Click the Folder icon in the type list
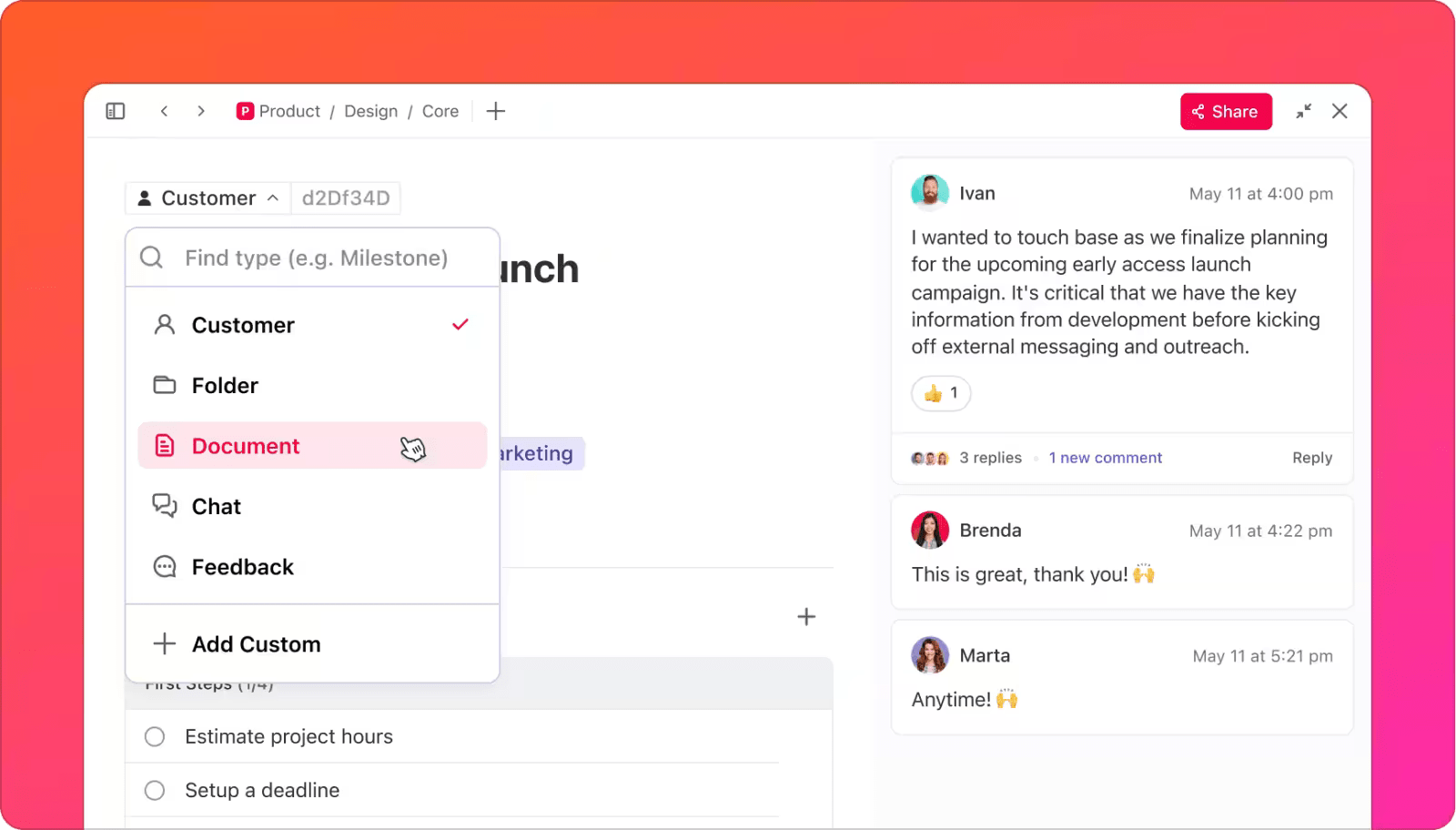 pyautogui.click(x=164, y=385)
